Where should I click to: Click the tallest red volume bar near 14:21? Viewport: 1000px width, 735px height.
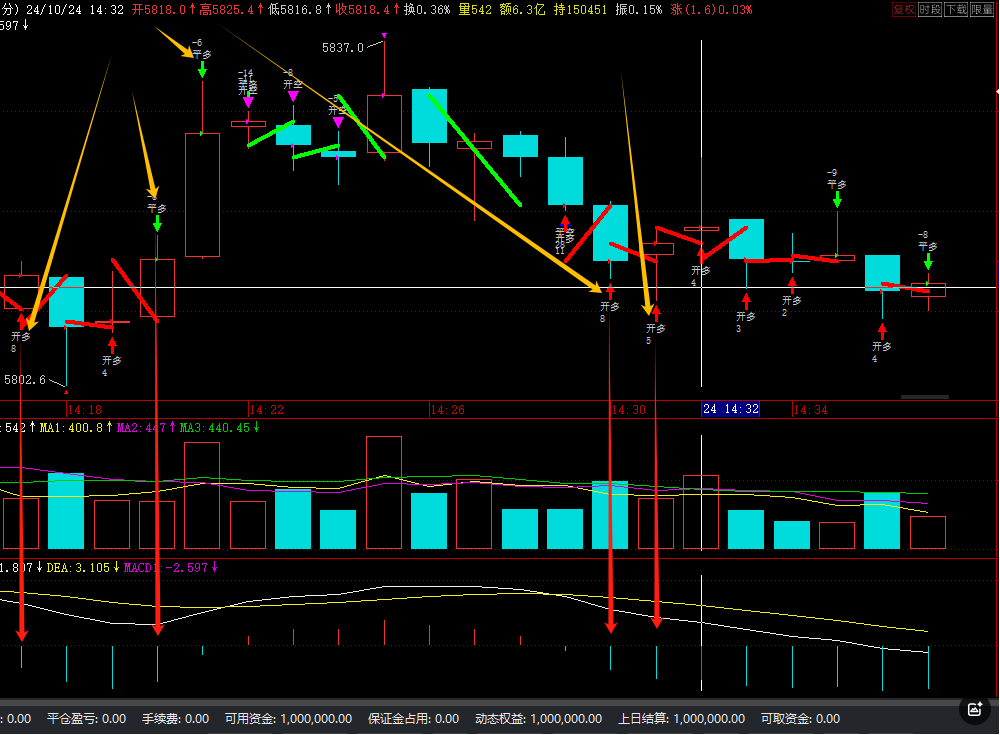pyautogui.click(x=202, y=496)
